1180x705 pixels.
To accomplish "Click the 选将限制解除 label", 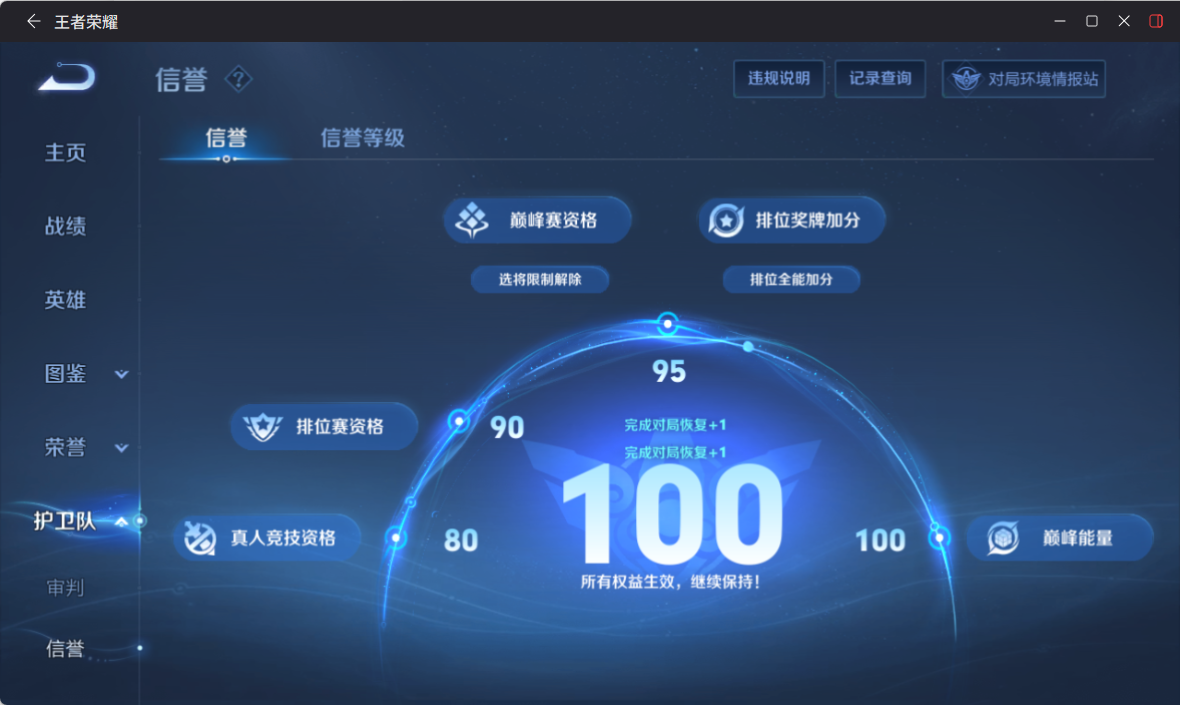I will 540,279.
